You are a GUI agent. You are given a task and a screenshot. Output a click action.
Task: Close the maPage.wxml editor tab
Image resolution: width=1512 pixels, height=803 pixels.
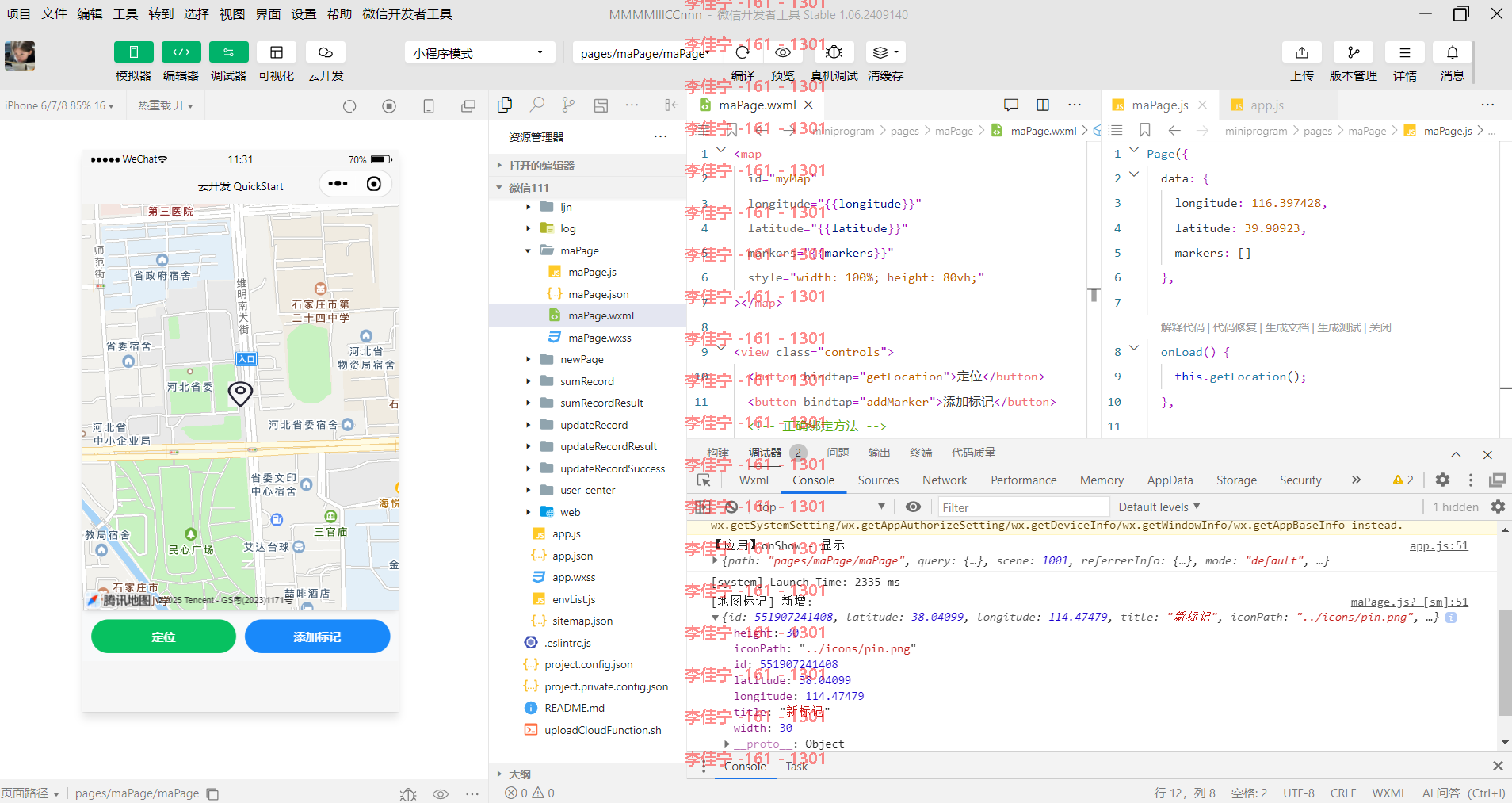(808, 105)
